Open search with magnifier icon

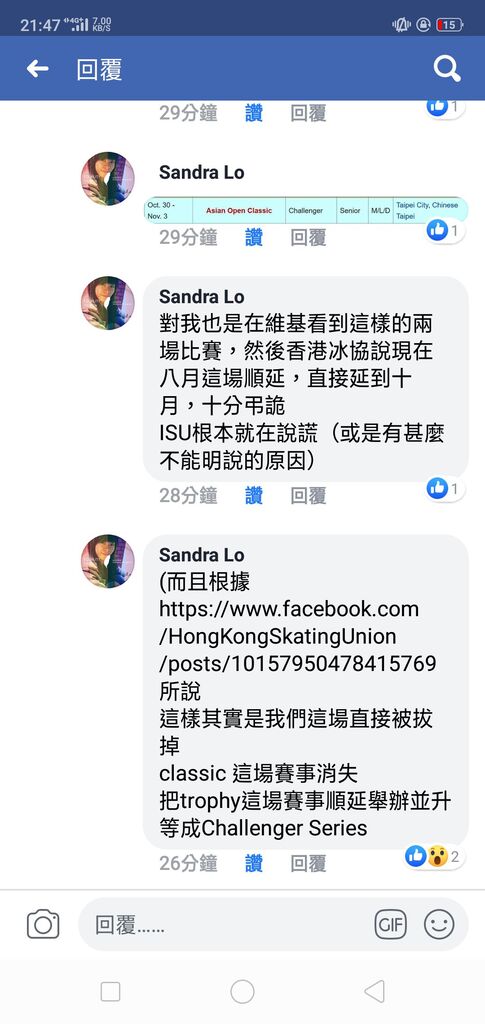(447, 69)
